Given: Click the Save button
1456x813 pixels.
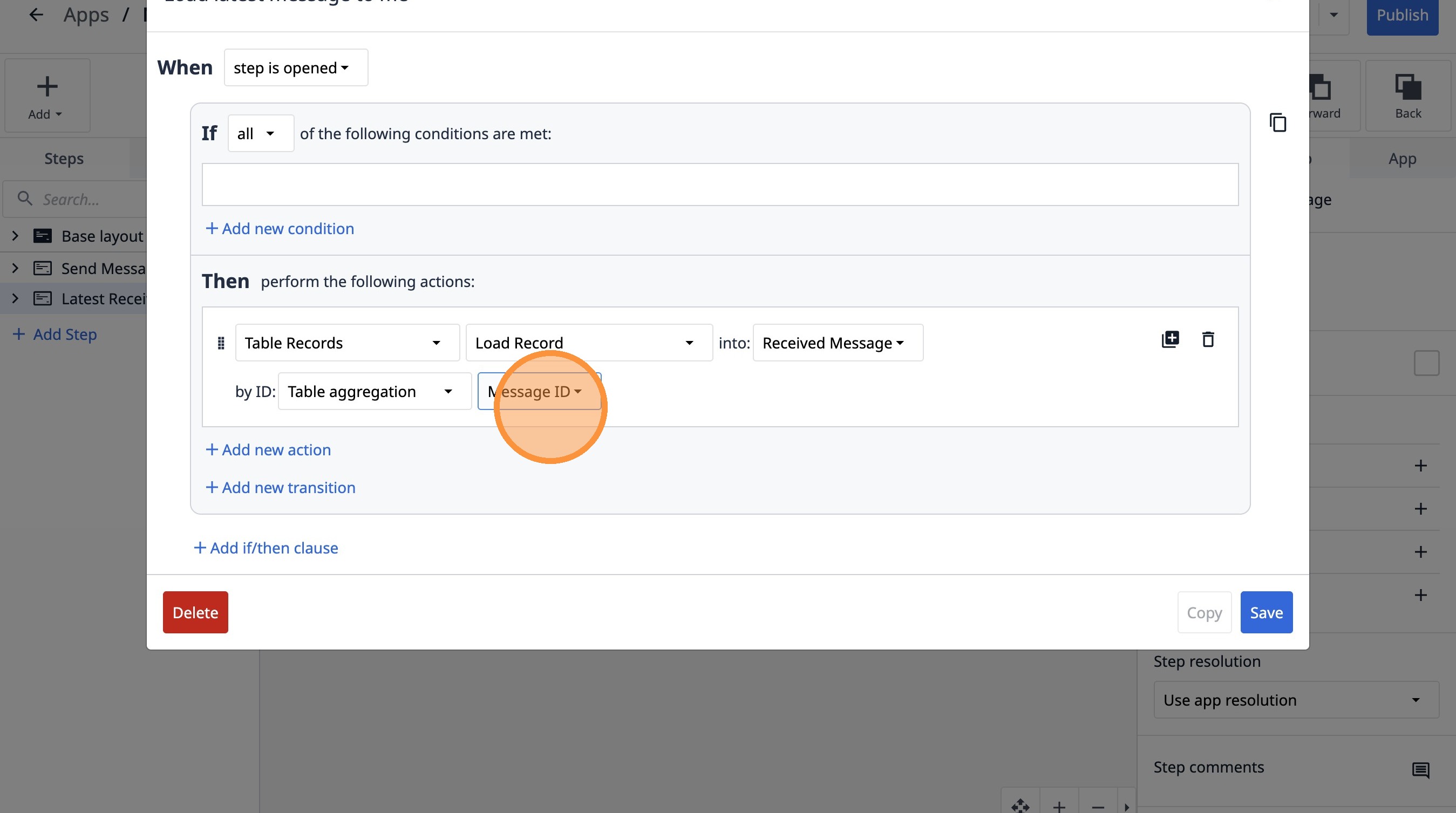Looking at the screenshot, I should (1266, 612).
